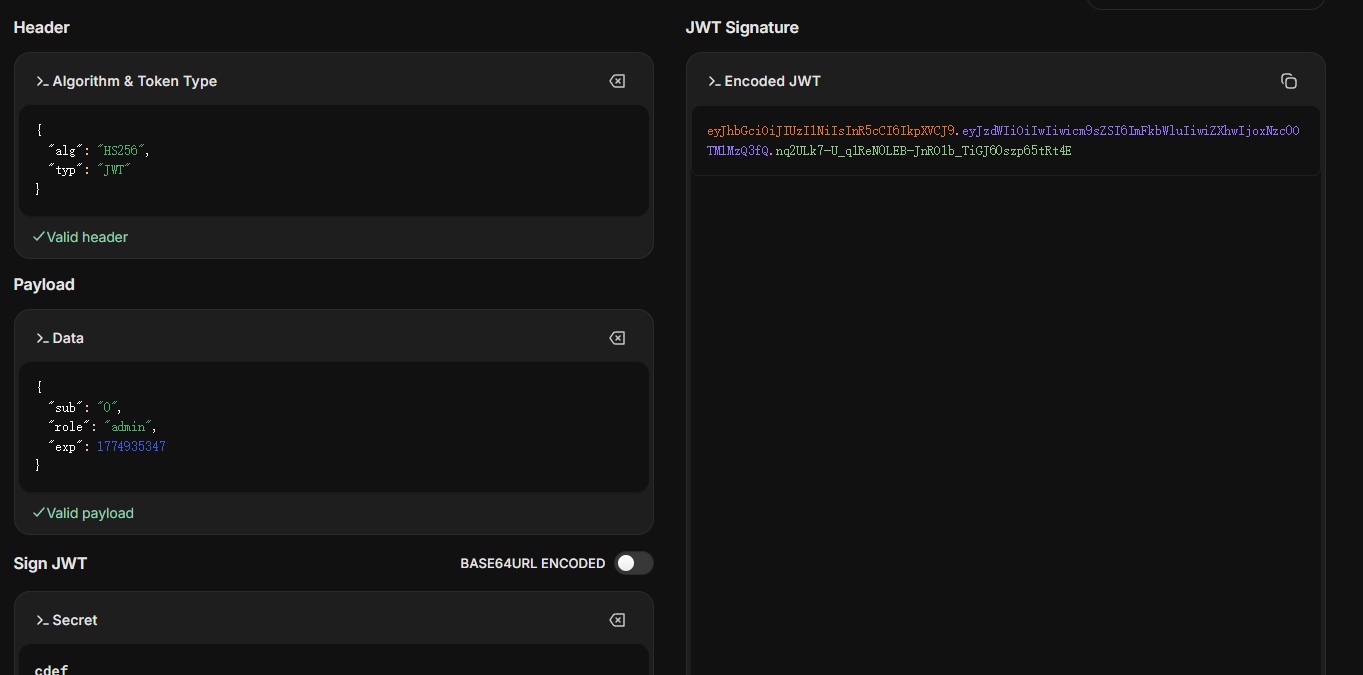Click into the secret value "cdef"

click(51, 669)
